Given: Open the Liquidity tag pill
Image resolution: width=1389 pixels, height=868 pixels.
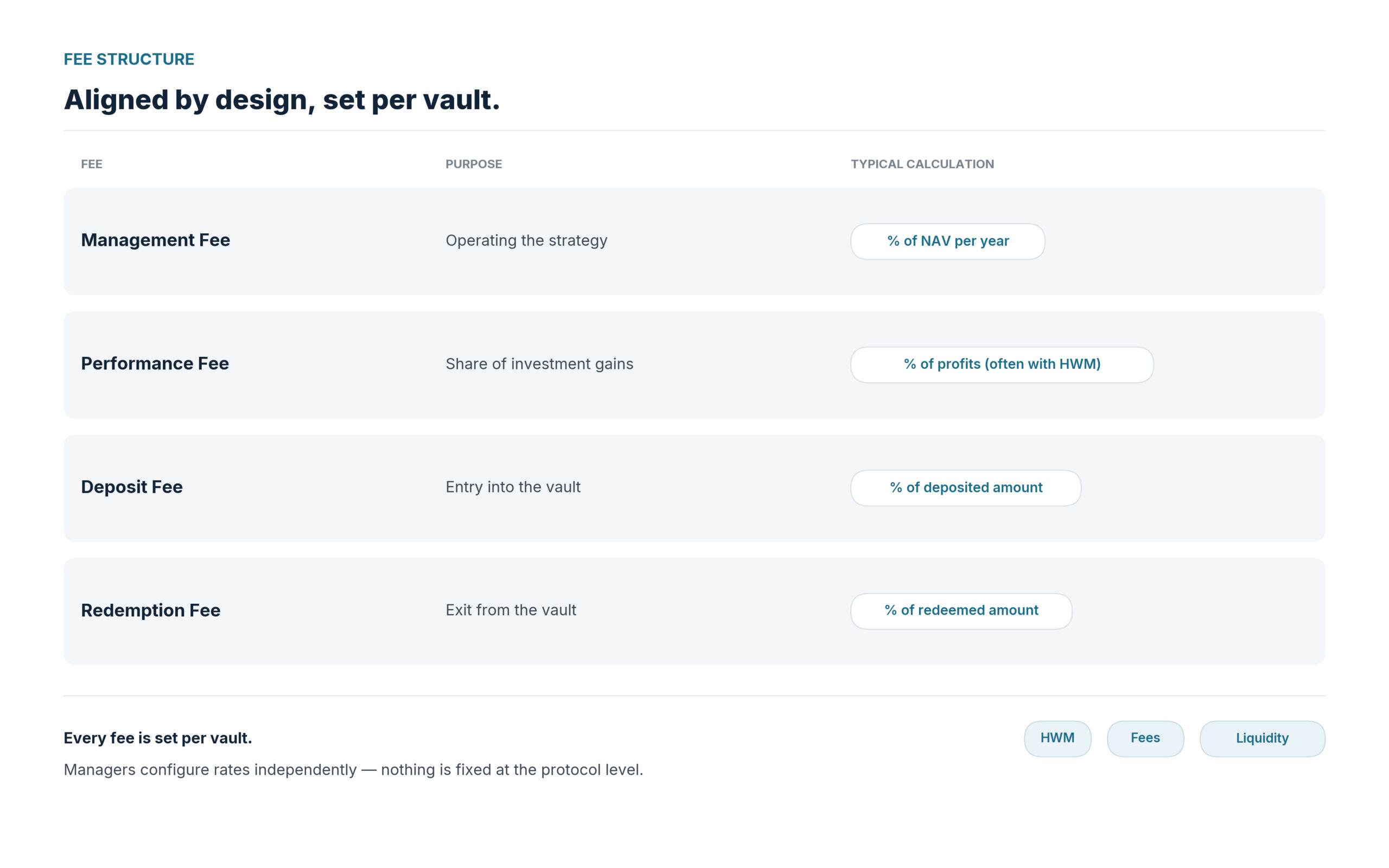Looking at the screenshot, I should coord(1262,738).
